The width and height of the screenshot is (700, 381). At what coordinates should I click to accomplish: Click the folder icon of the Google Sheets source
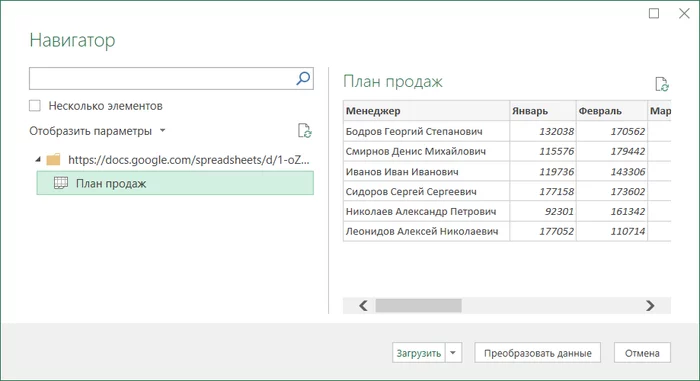coord(53,159)
